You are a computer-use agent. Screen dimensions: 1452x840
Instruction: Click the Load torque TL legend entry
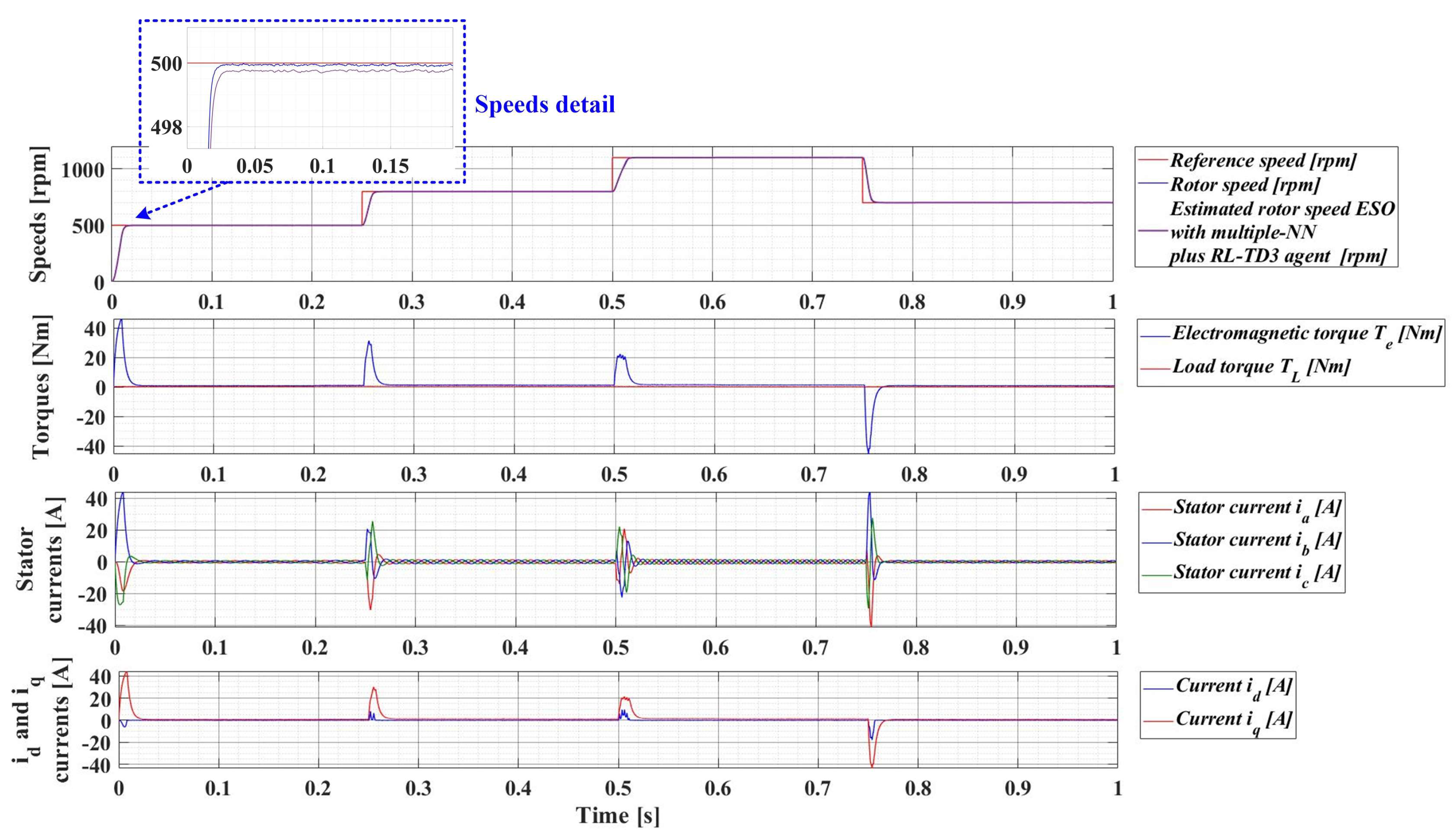pos(1261,367)
